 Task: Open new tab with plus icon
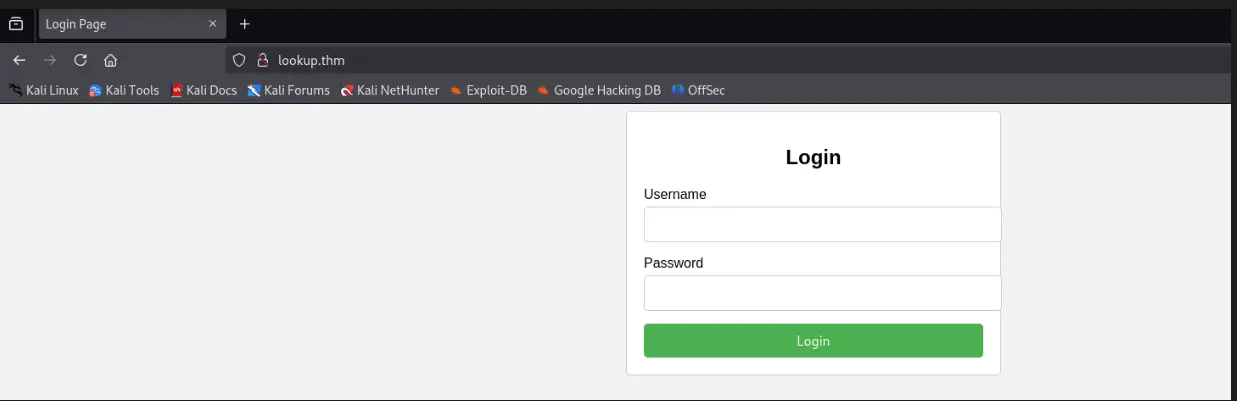point(245,24)
